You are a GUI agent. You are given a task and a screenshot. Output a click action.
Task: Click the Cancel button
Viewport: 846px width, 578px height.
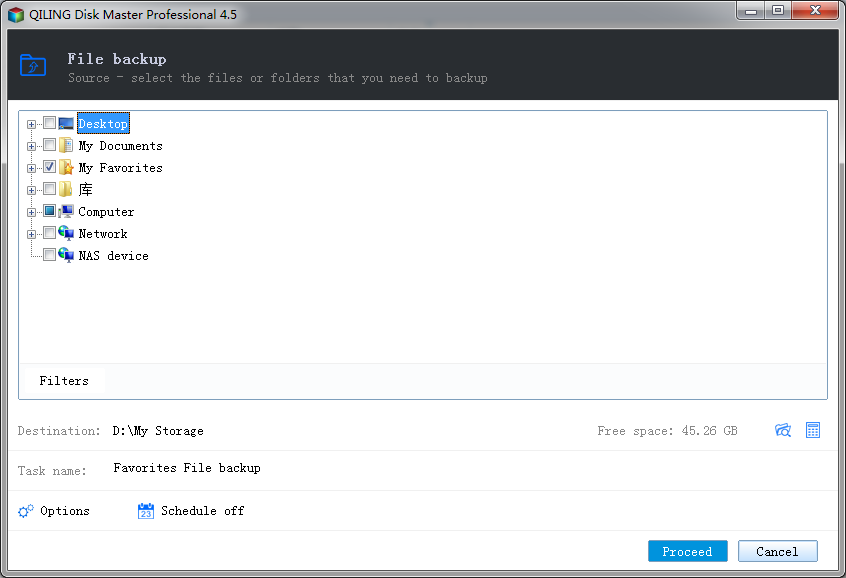coord(777,551)
